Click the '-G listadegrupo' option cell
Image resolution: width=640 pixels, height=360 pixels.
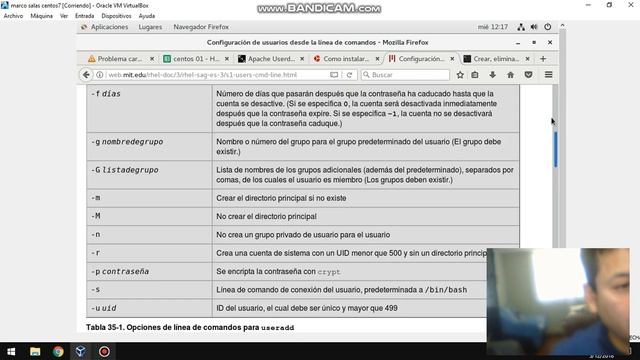coord(149,175)
